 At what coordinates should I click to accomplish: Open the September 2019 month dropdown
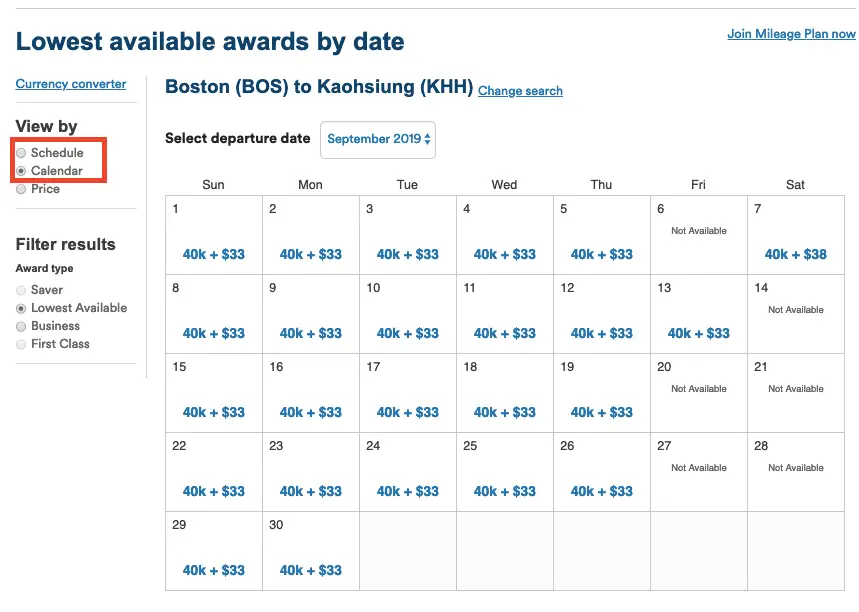point(378,140)
